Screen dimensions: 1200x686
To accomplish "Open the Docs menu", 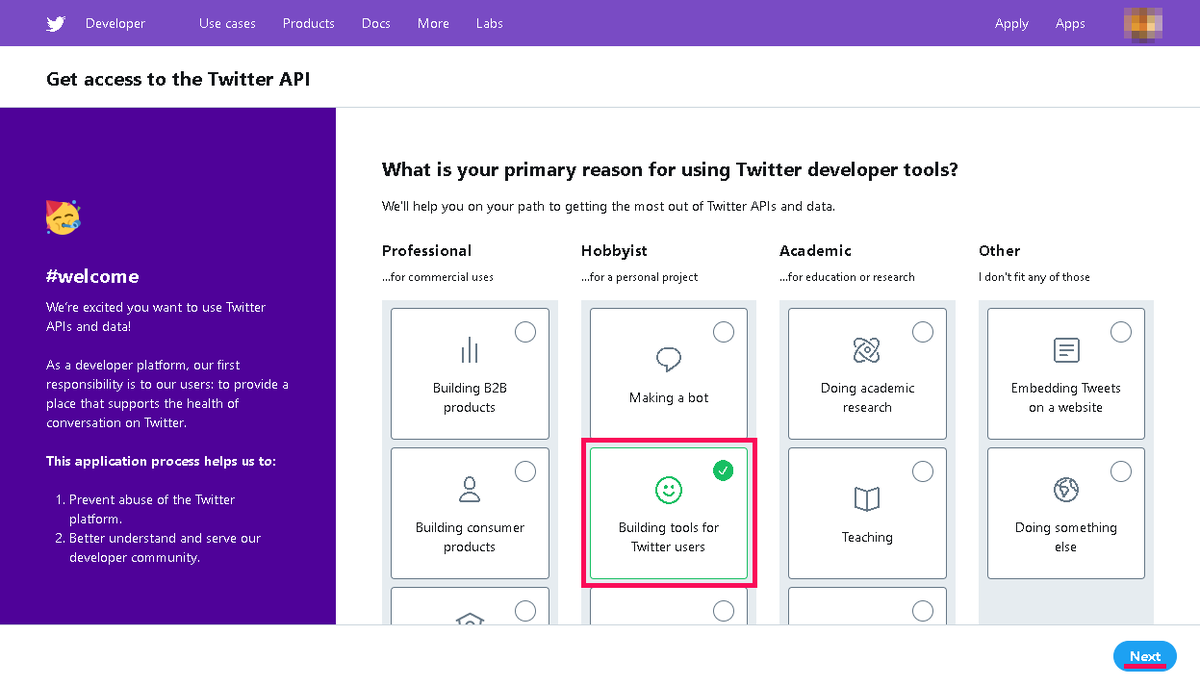I will (x=376, y=23).
